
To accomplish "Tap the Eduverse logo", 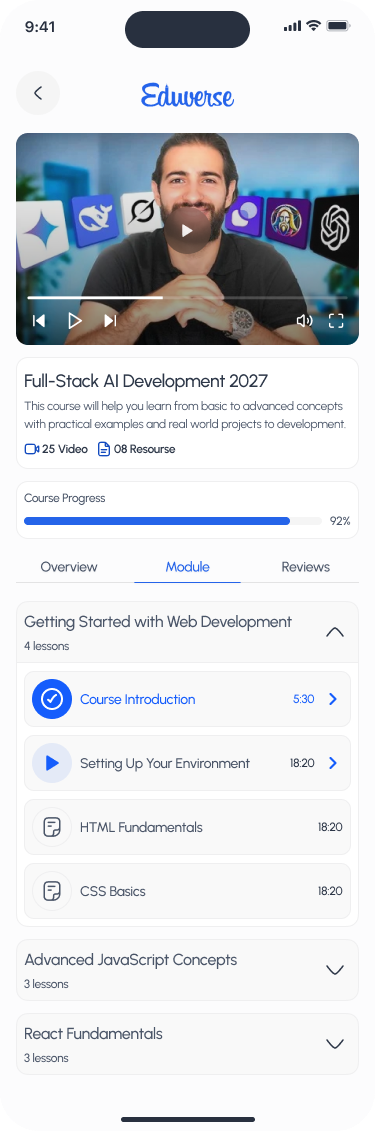I will point(188,94).
